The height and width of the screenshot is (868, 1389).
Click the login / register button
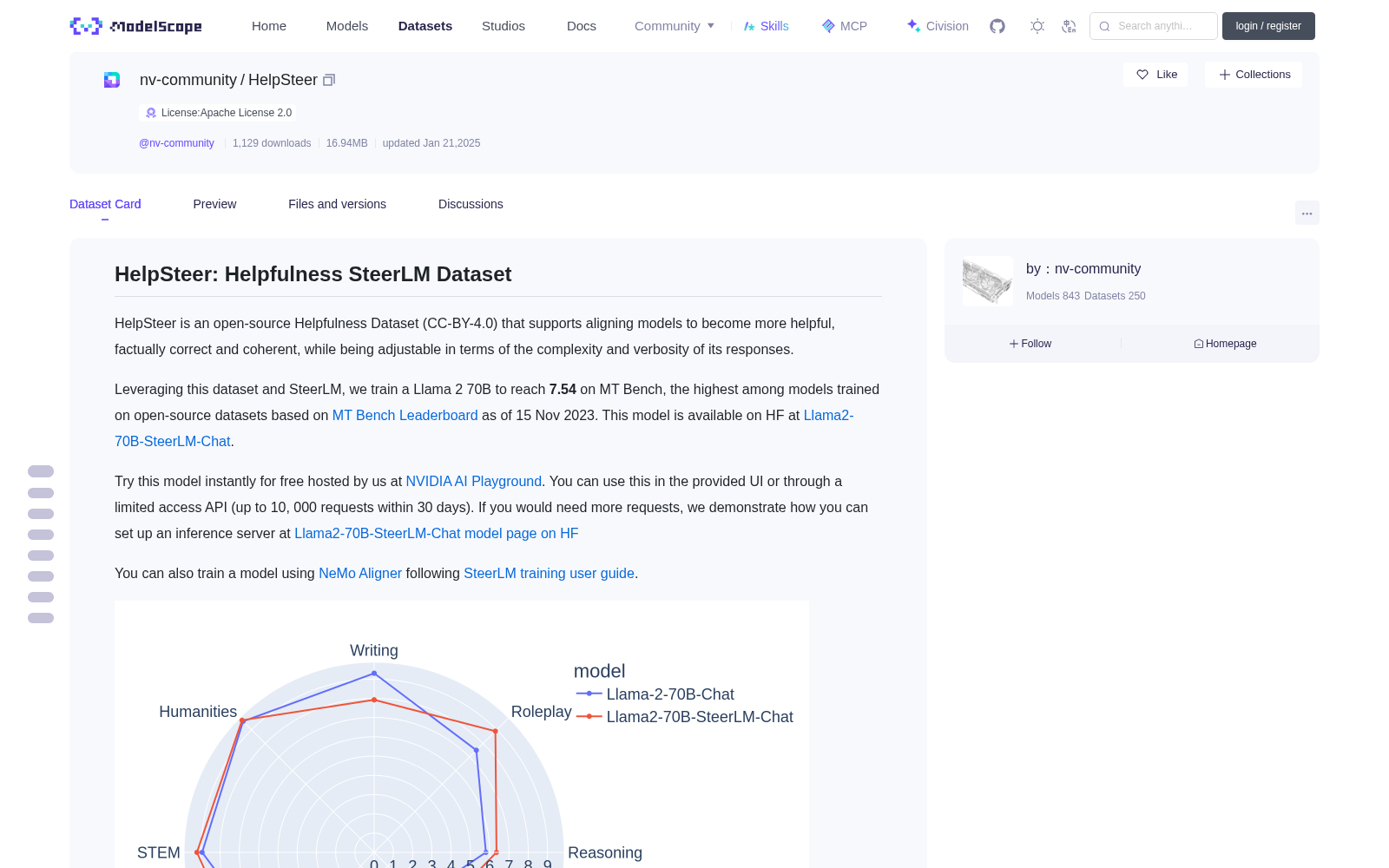click(1268, 26)
